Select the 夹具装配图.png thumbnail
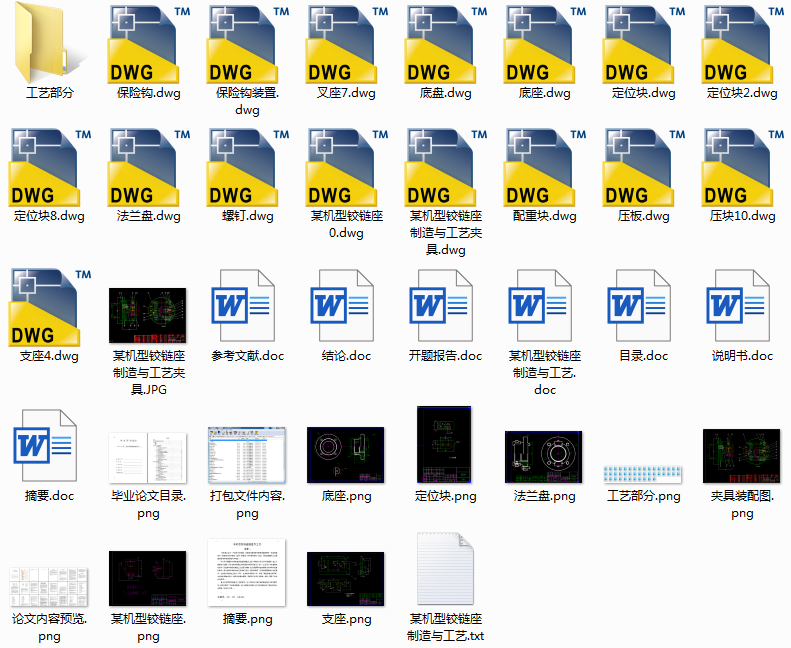The width and height of the screenshot is (791, 648). click(742, 456)
